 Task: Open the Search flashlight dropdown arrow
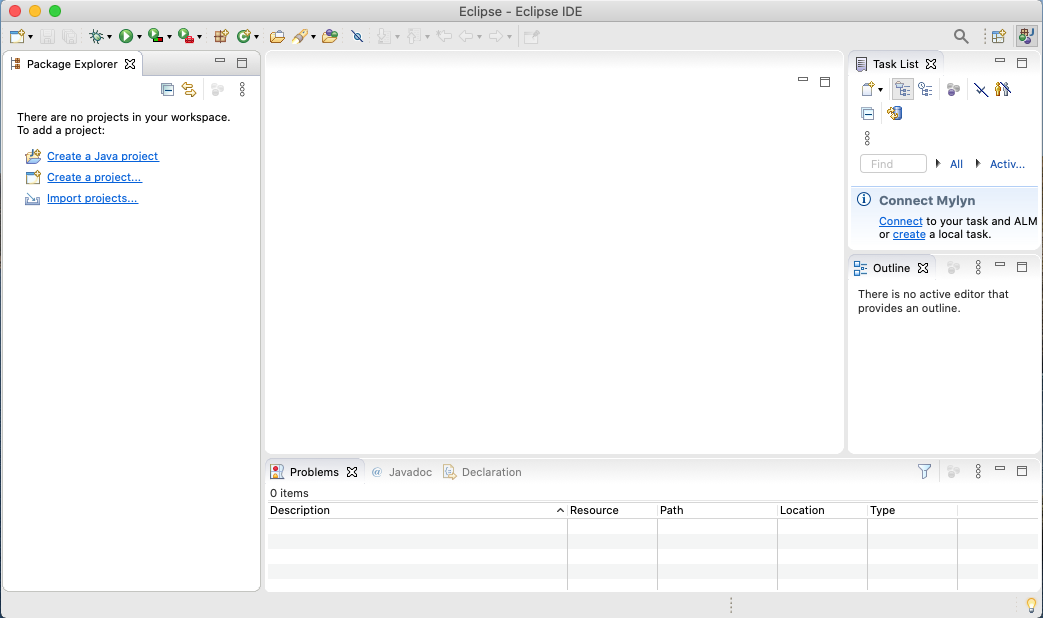click(x=313, y=37)
